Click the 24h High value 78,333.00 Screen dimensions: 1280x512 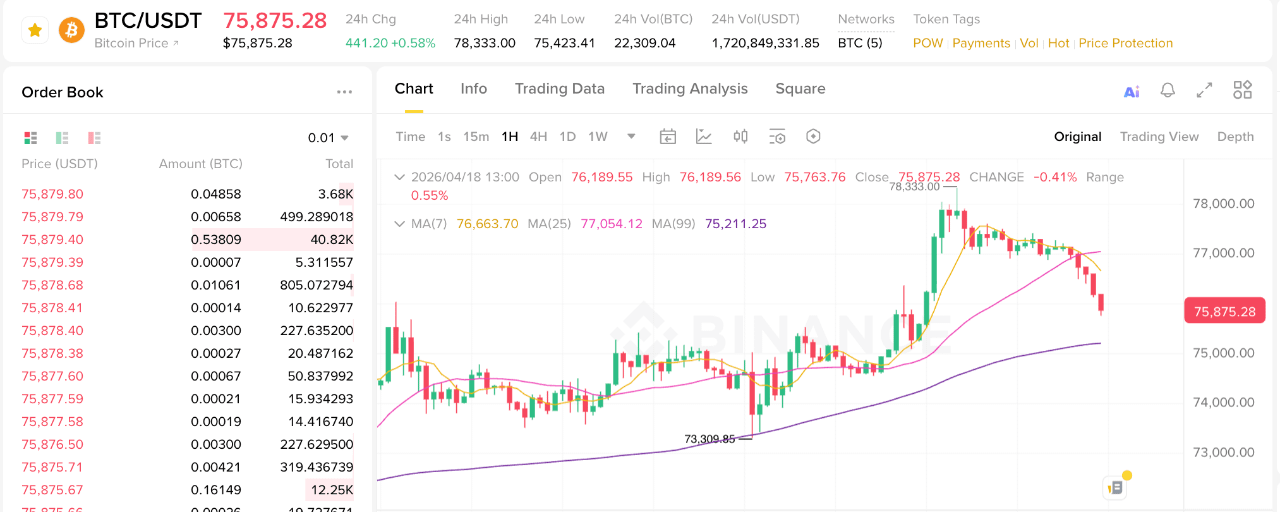pos(485,43)
